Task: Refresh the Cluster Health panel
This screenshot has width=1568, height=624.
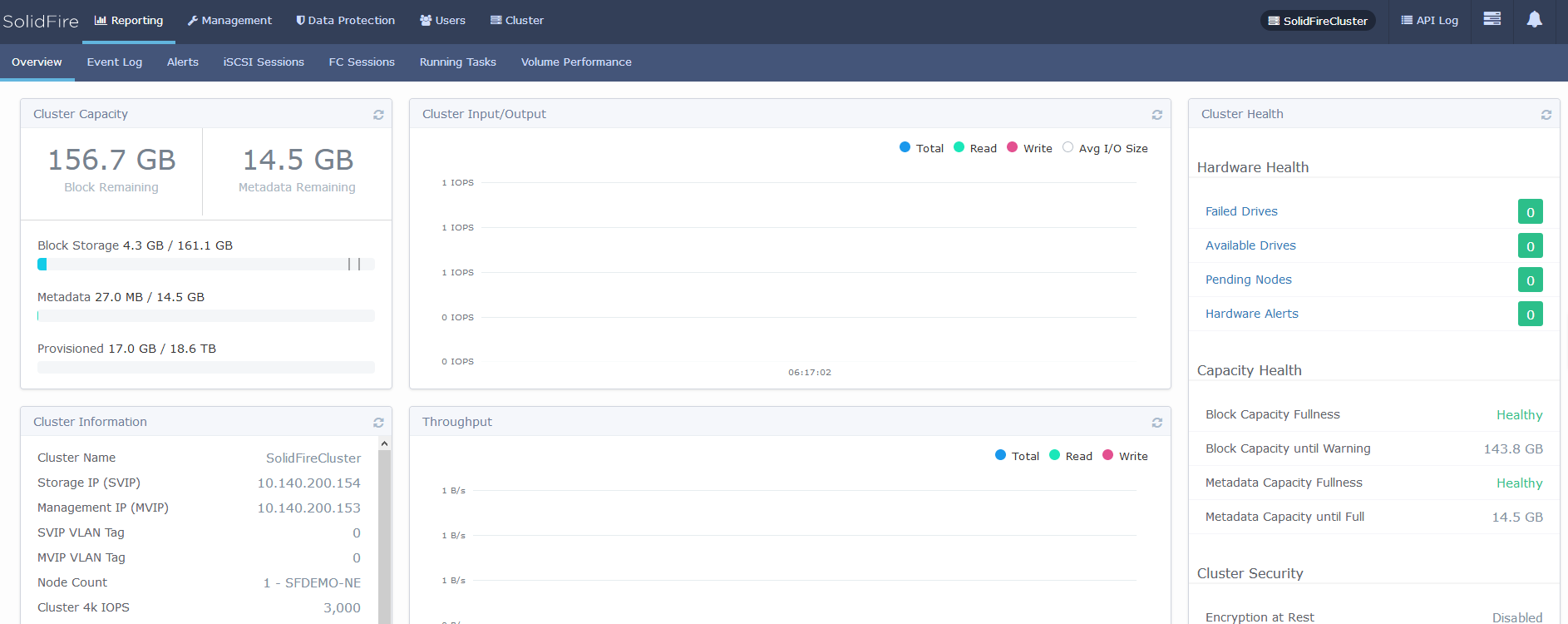Action: pyautogui.click(x=1546, y=115)
